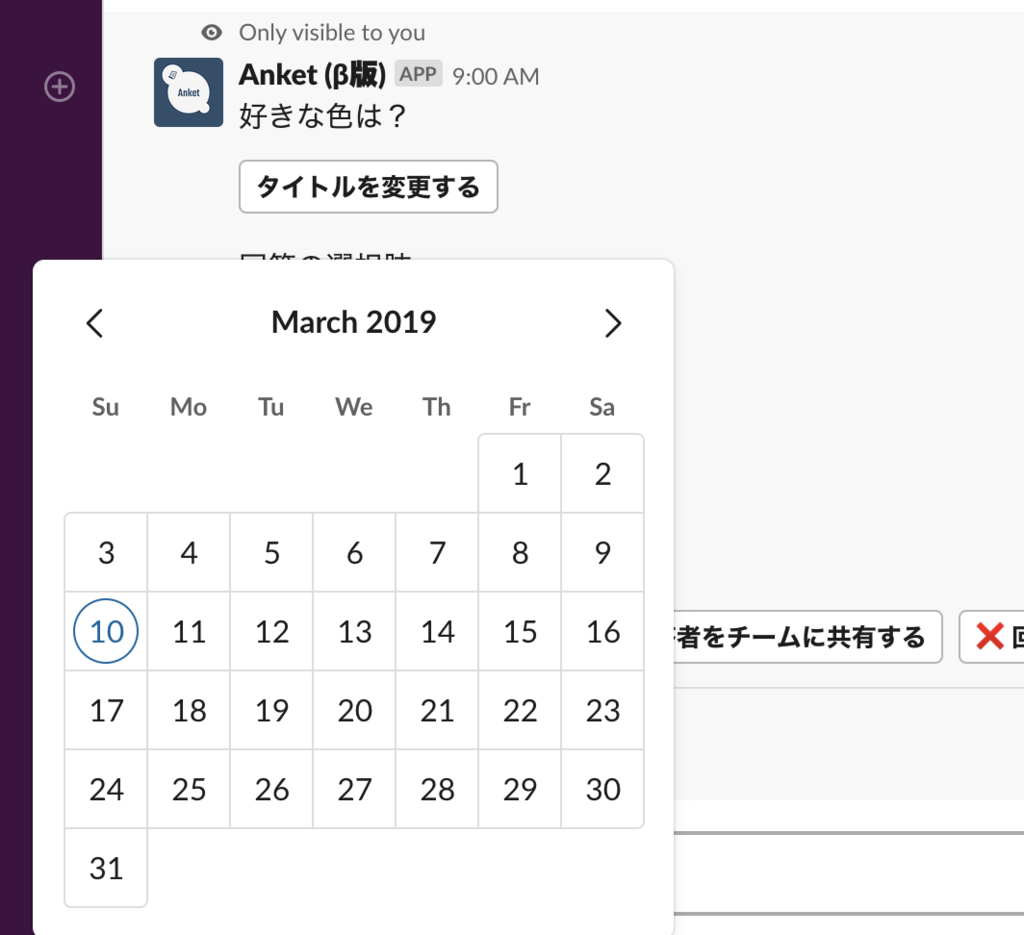
Task: Select March 22 in the date picker
Action: [x=519, y=710]
